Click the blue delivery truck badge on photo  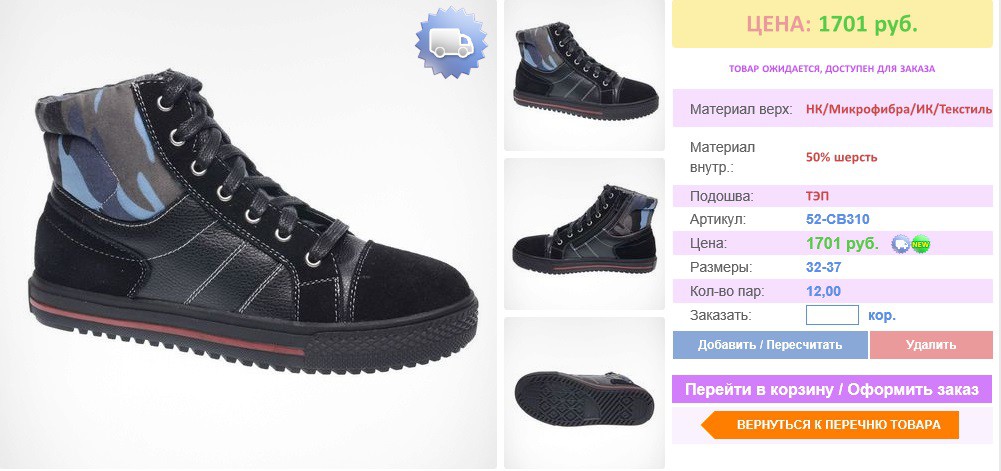click(451, 43)
